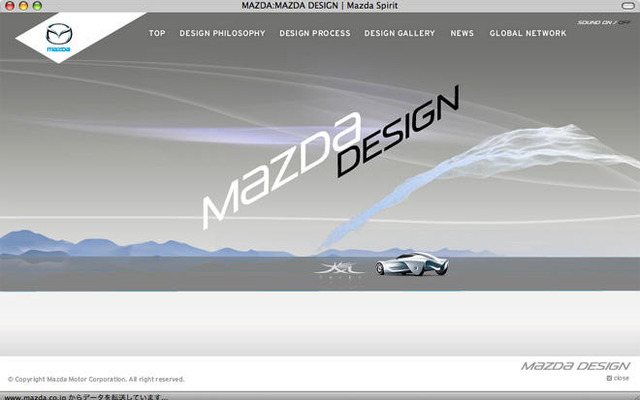The image size is (640, 400).
Task: Click the MAZDA DESIGN footer logo
Action: [576, 366]
